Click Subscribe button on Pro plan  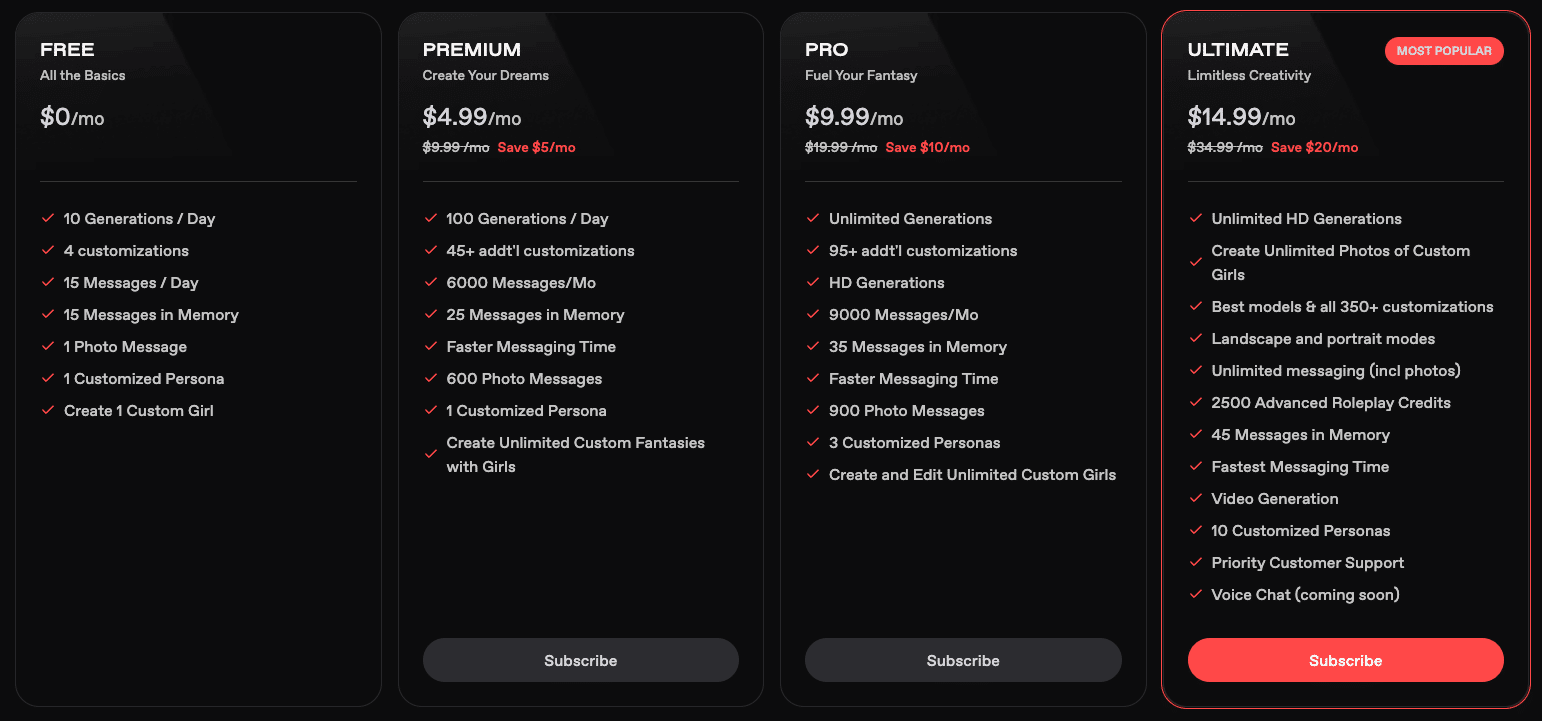click(962, 660)
